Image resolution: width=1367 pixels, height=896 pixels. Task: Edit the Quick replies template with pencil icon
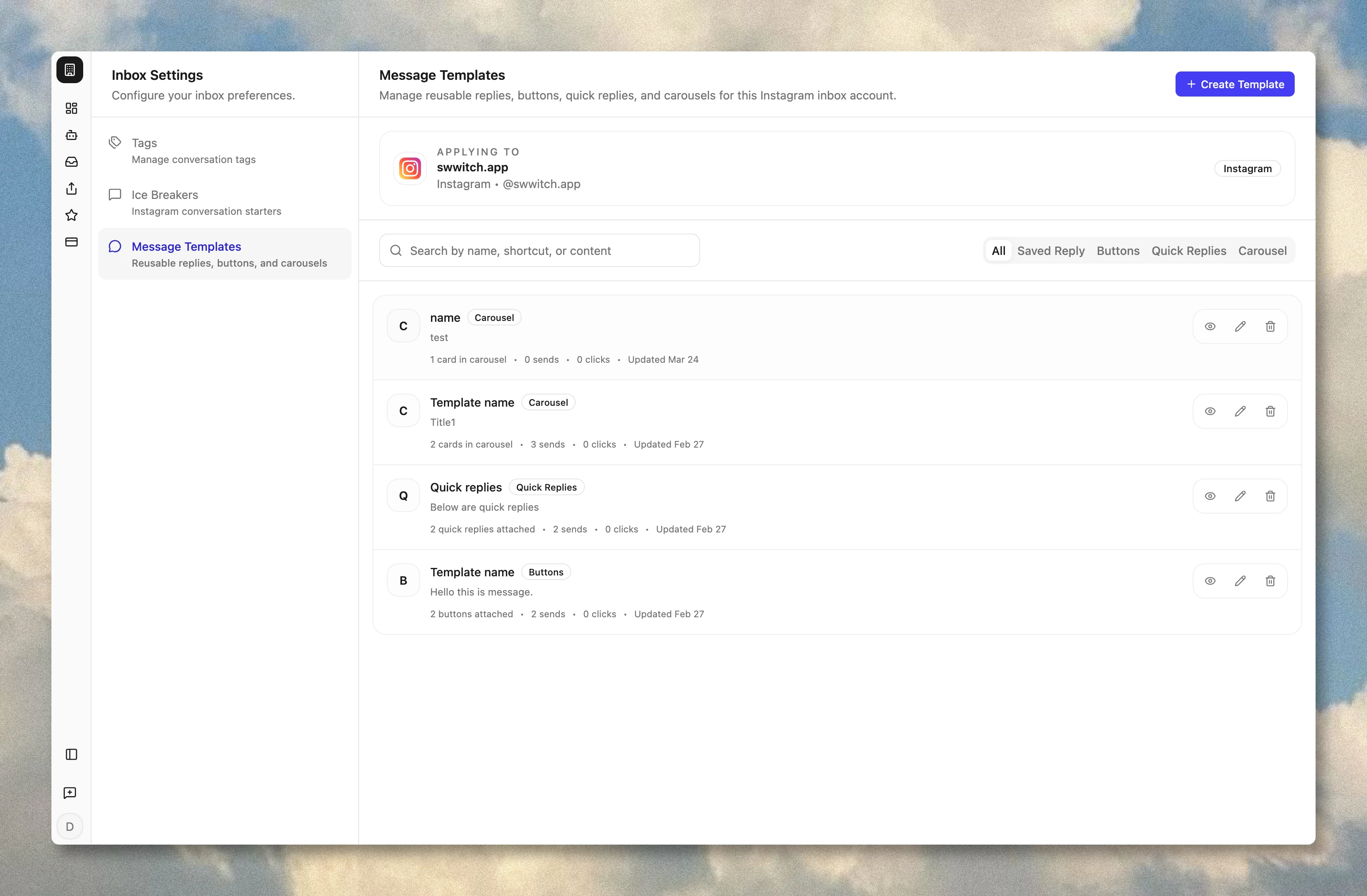point(1240,496)
